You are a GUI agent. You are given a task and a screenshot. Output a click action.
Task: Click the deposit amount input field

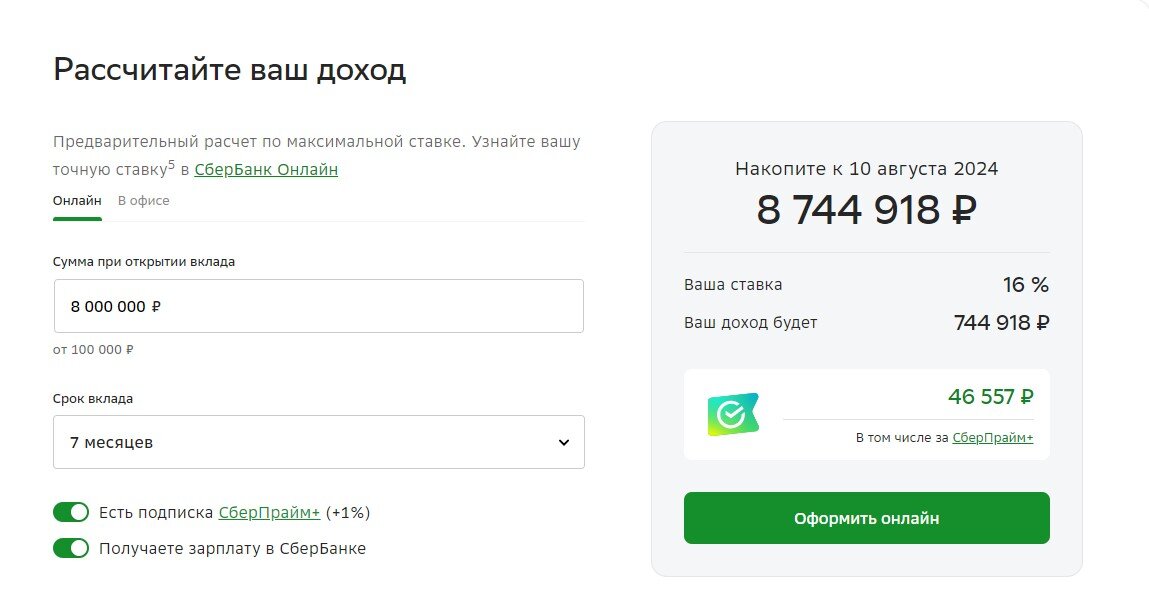point(318,306)
